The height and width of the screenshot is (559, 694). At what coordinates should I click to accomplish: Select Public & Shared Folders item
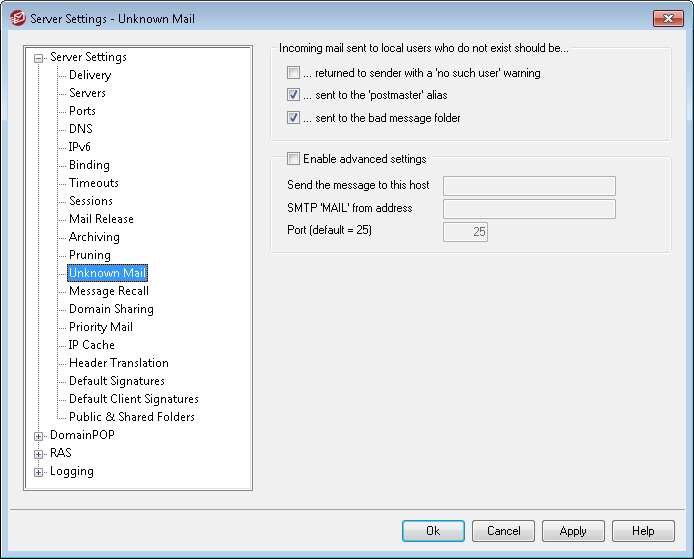point(131,417)
